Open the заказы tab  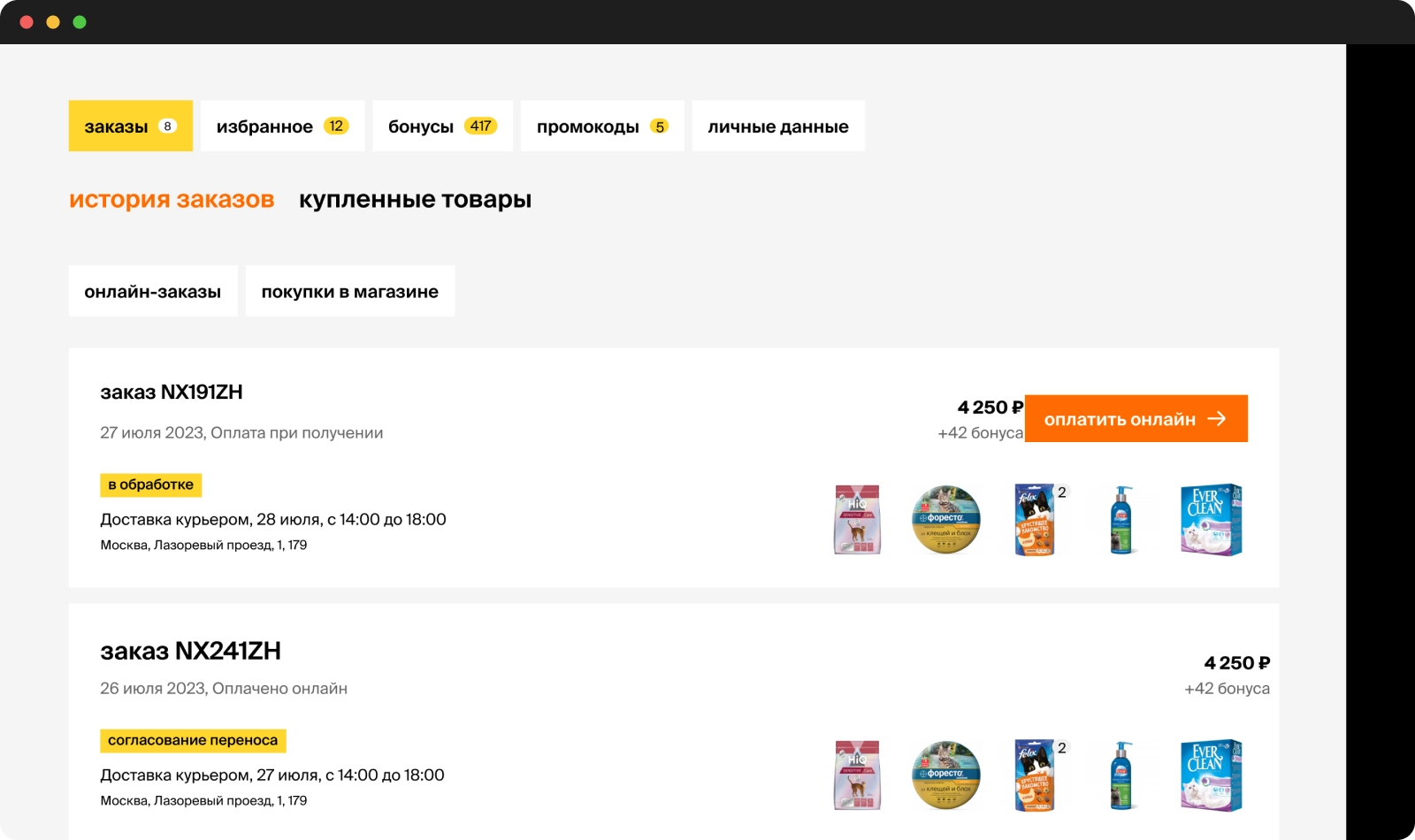pos(130,126)
